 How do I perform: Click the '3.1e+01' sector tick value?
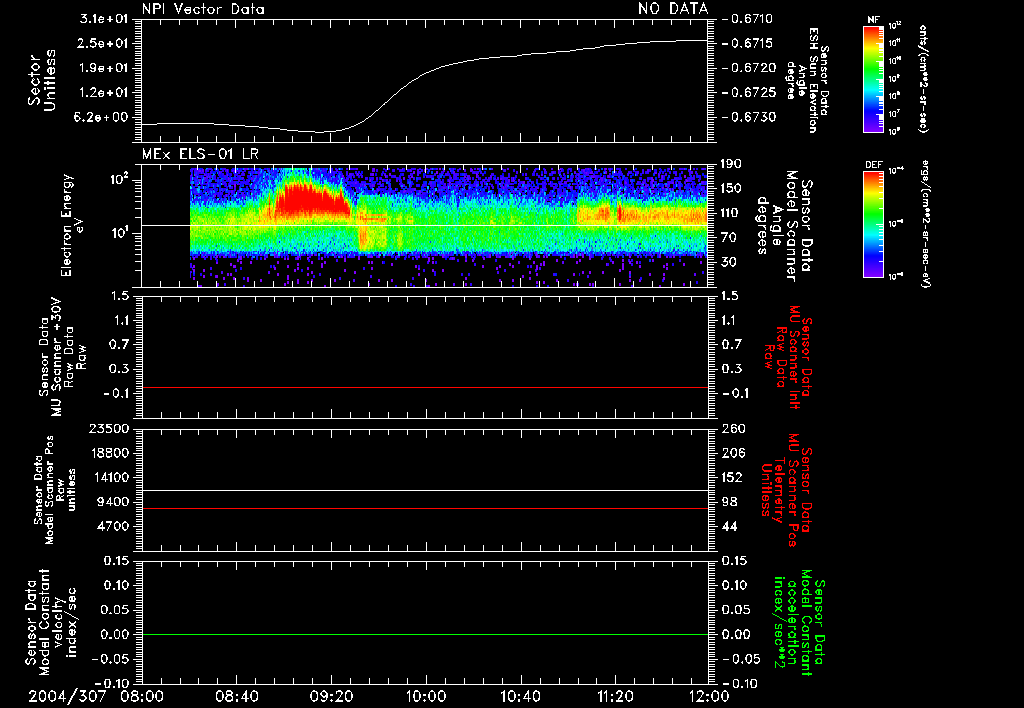(x=104, y=19)
